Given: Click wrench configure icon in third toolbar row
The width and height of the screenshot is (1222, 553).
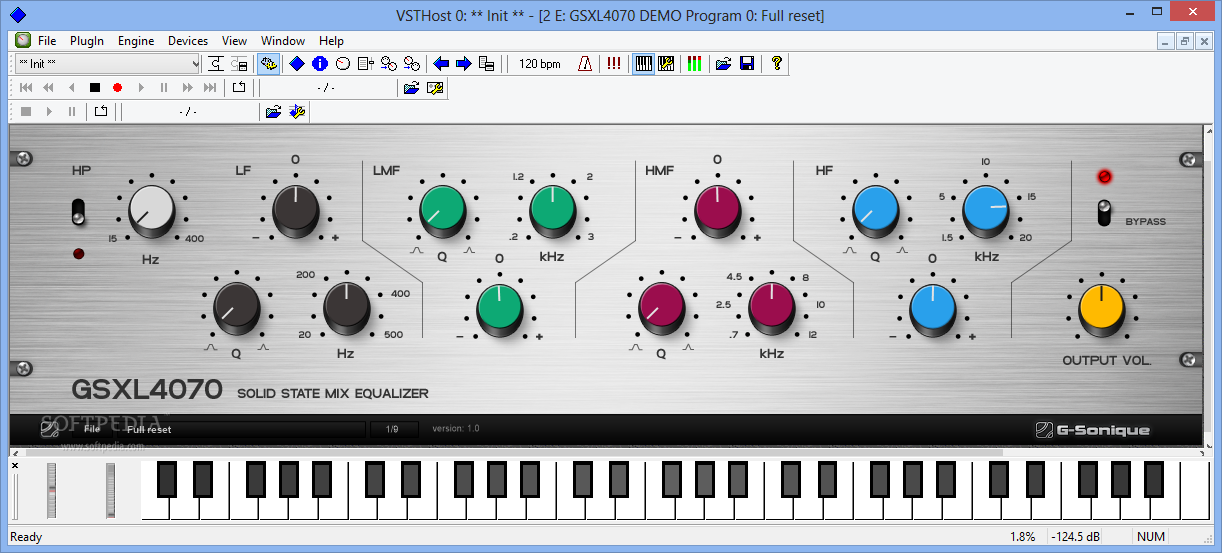Looking at the screenshot, I should coord(297,112).
